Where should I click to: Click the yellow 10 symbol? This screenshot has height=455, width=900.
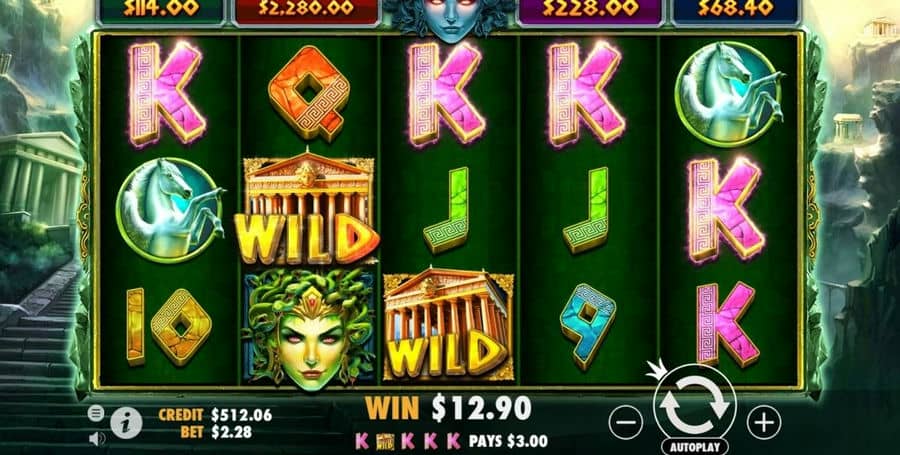pyautogui.click(x=169, y=325)
